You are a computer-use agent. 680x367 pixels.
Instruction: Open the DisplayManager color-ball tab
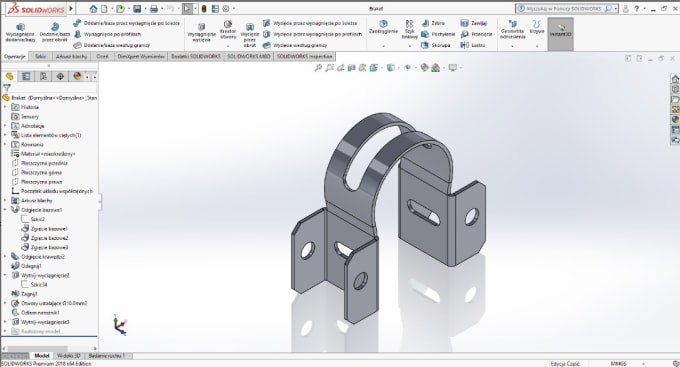point(77,76)
